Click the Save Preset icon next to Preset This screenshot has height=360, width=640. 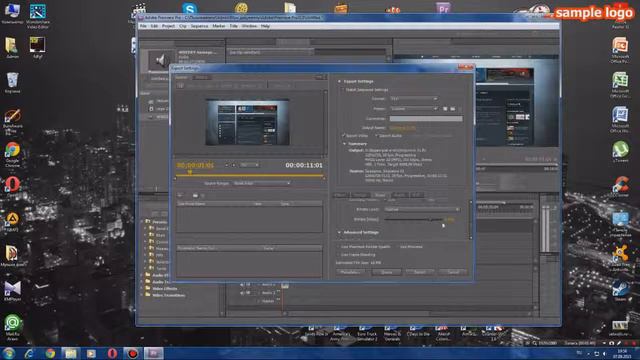(x=445, y=109)
